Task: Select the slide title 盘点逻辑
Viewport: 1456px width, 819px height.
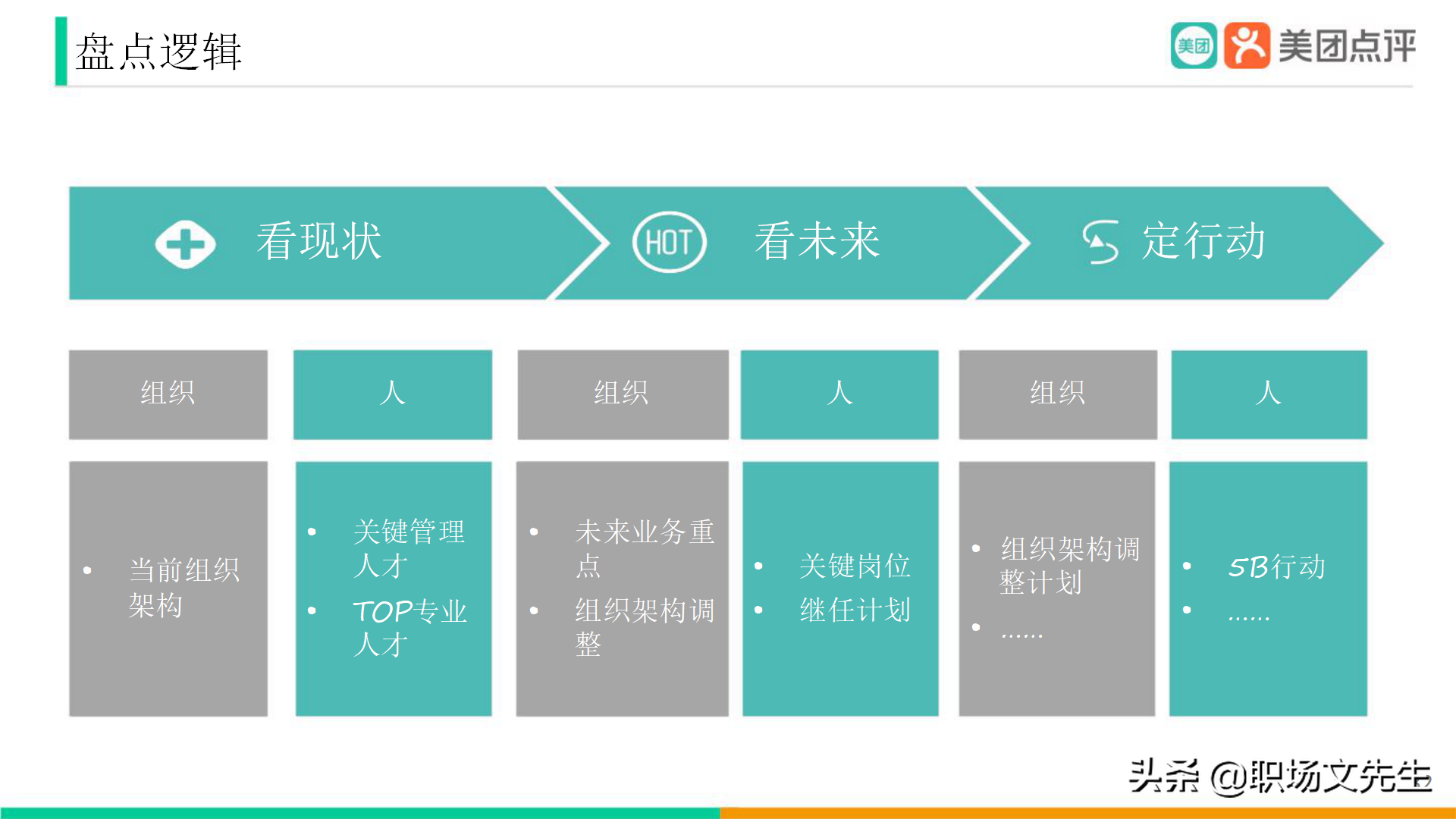Action: point(158,52)
